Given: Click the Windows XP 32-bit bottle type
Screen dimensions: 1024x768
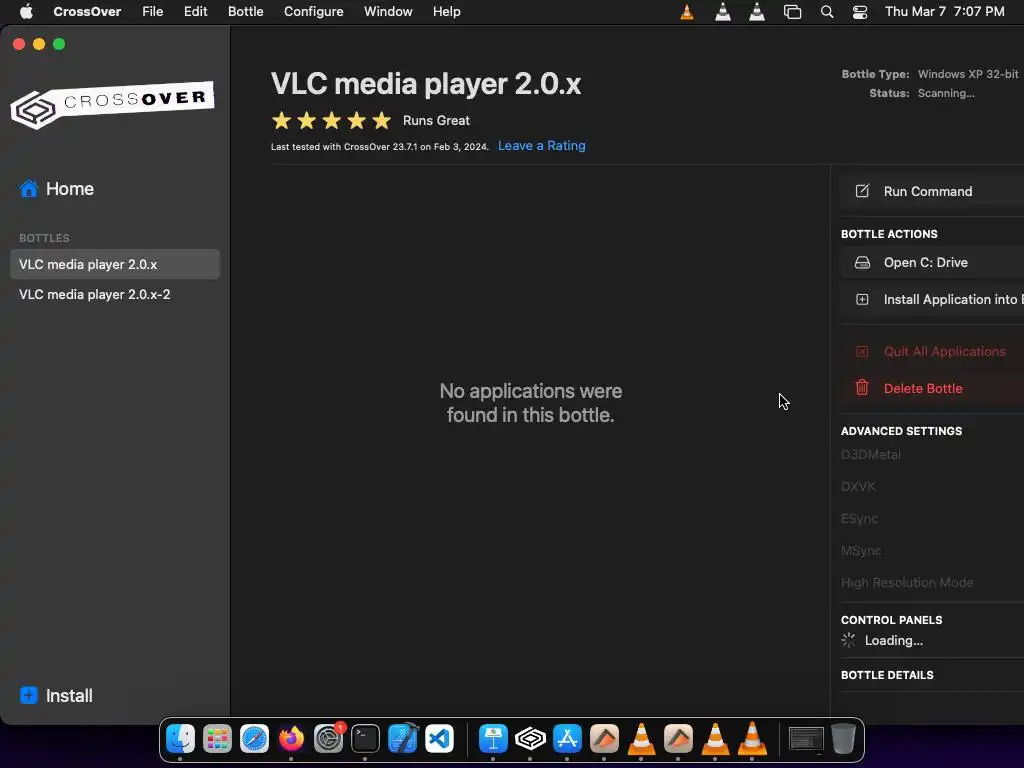Looking at the screenshot, I should tap(968, 74).
